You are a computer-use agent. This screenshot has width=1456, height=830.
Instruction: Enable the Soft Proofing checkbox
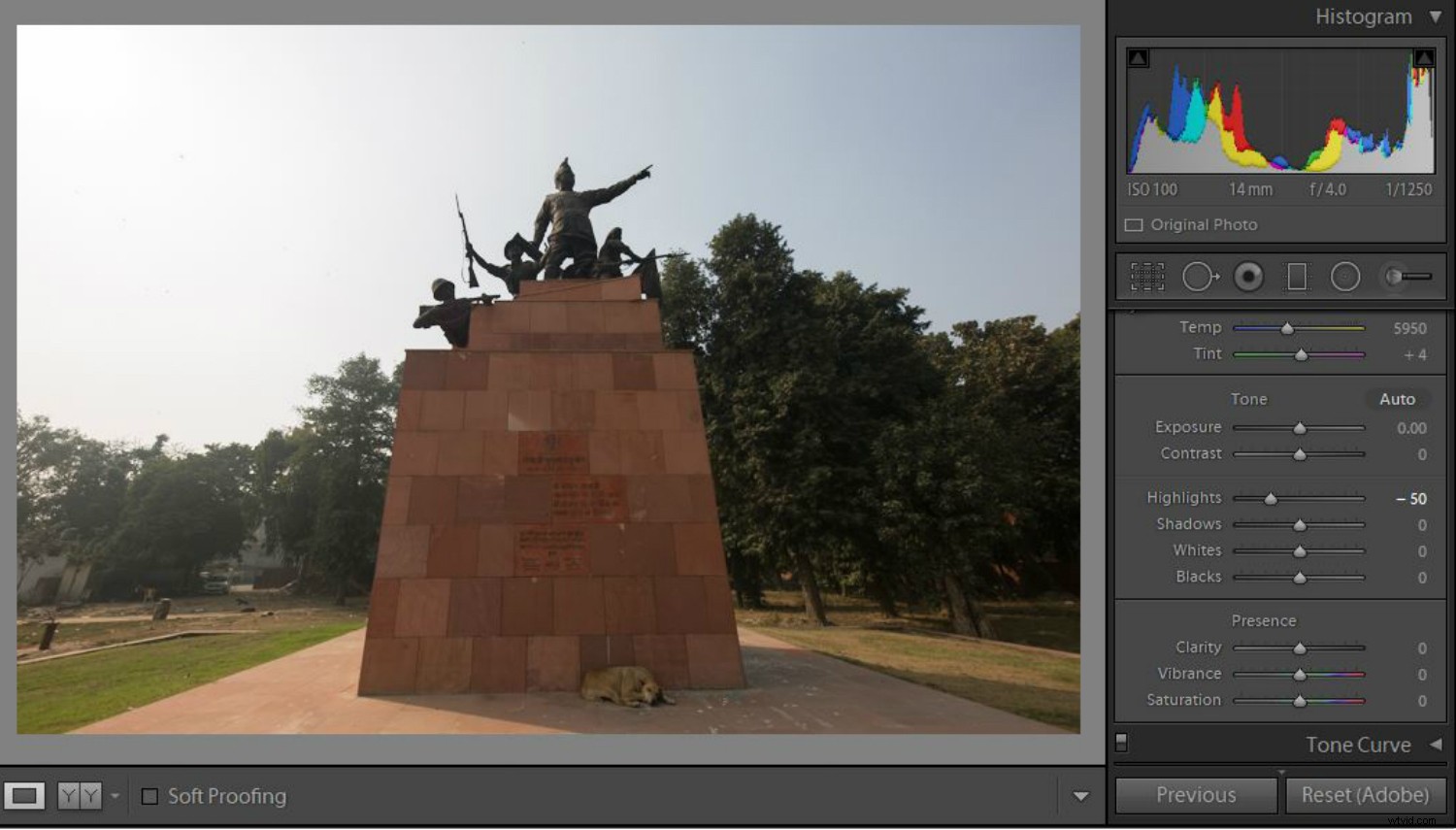pyautogui.click(x=149, y=796)
